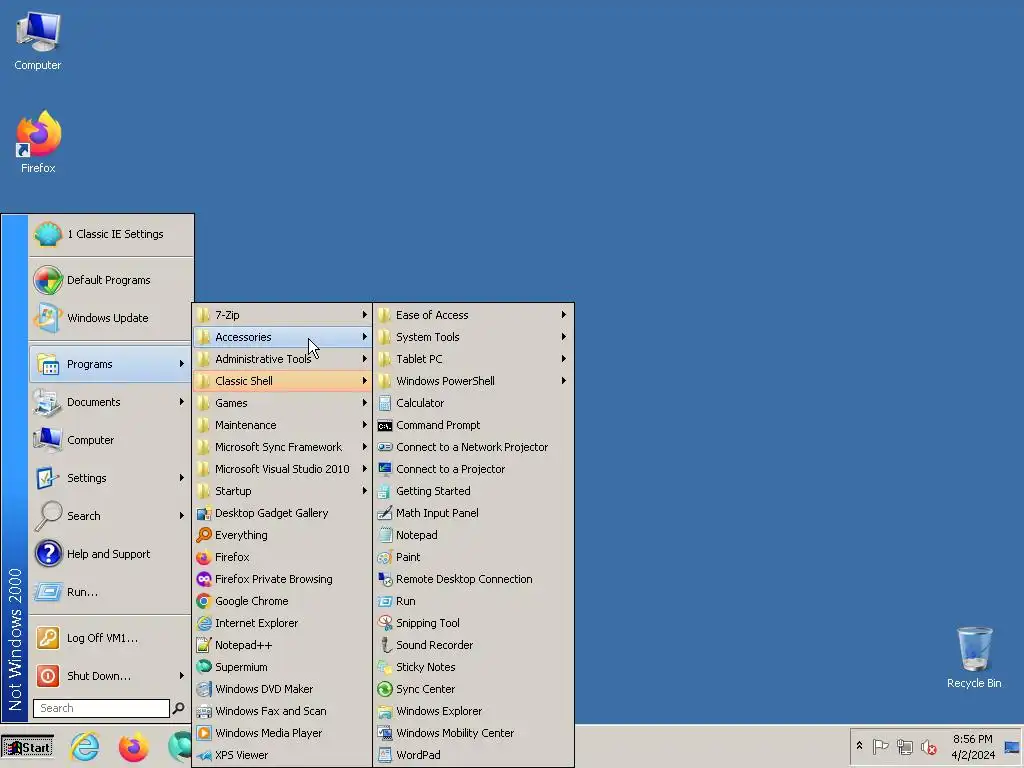Screen dimensions: 1024x768
Task: Expand the Maintenance folder
Action: (x=282, y=425)
